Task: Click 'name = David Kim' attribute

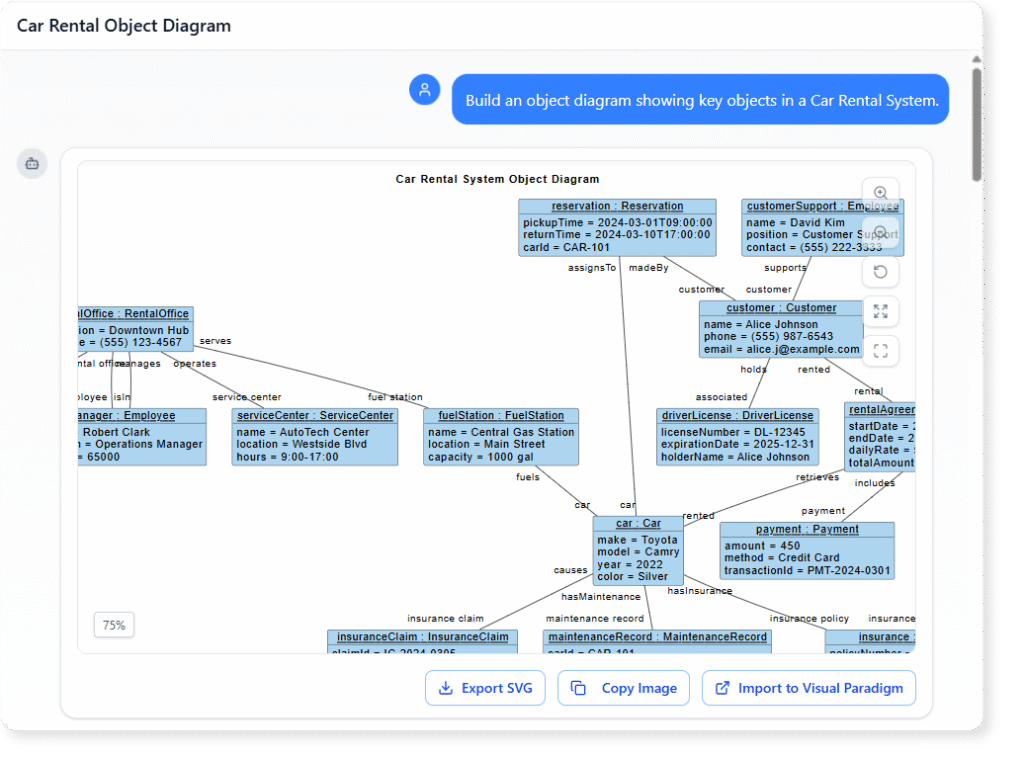Action: 795,223
